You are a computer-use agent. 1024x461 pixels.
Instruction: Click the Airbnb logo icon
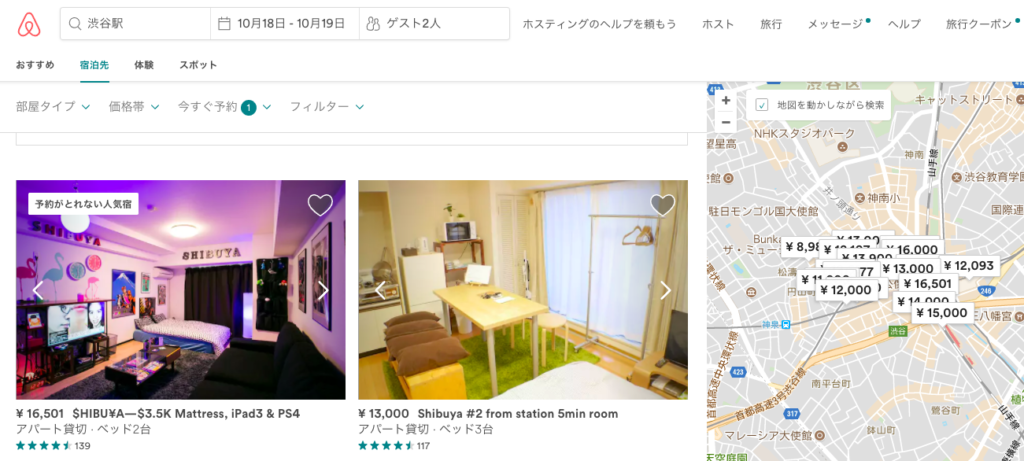pyautogui.click(x=29, y=24)
